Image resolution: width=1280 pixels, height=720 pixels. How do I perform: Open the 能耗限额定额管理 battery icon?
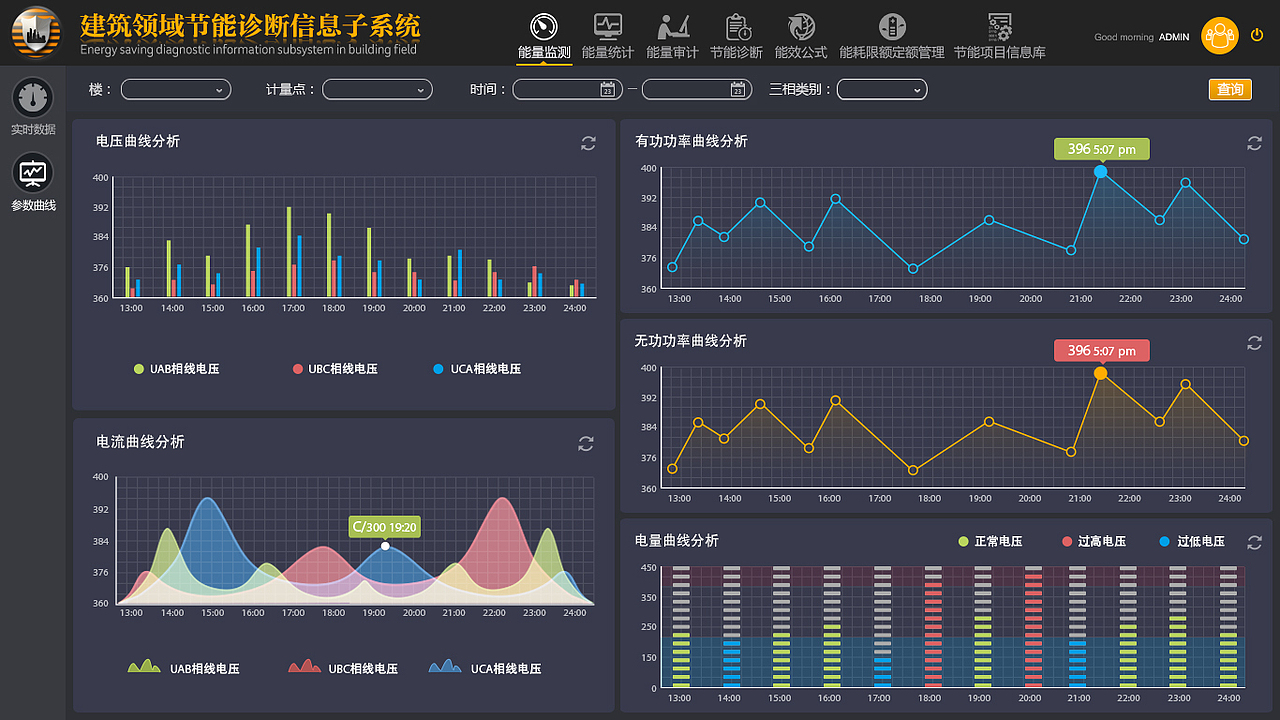click(892, 27)
